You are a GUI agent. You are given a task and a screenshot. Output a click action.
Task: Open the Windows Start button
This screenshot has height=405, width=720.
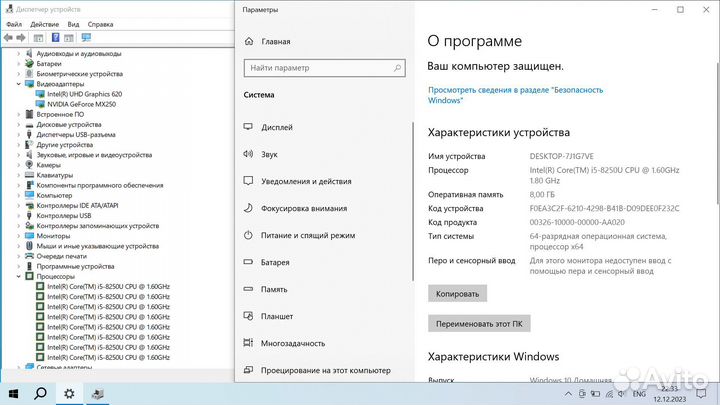pyautogui.click(x=13, y=394)
